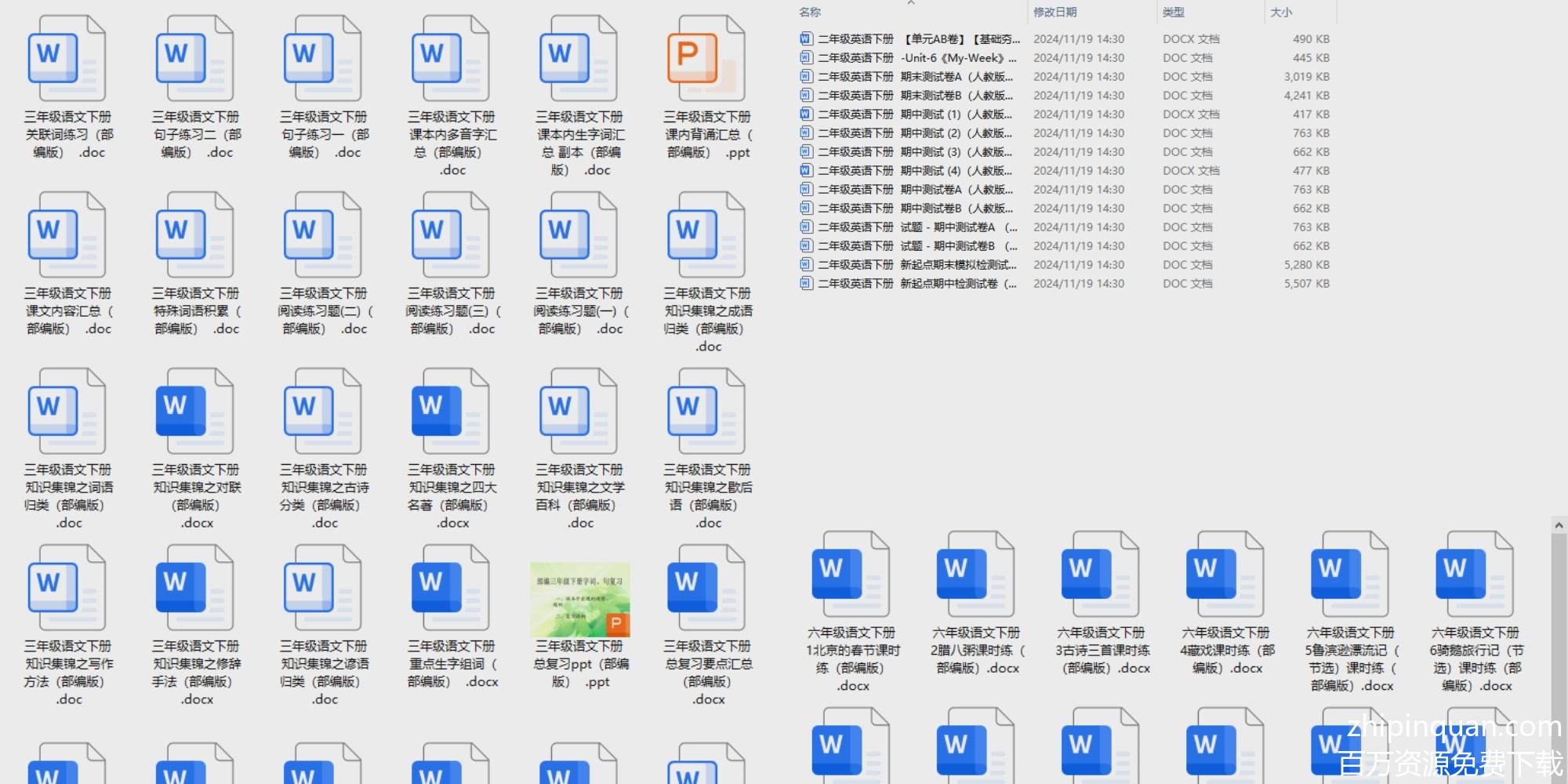This screenshot has width=1568, height=784.
Task: Select the 知识集锦之四大名著 .docx Word icon
Action: [450, 412]
